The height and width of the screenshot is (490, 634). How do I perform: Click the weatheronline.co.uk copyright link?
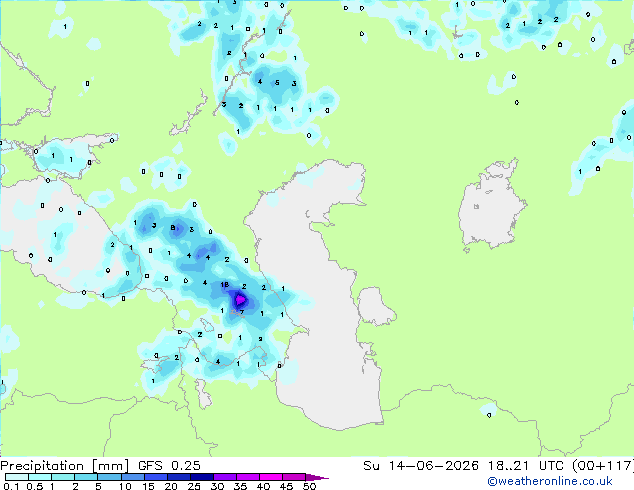pyautogui.click(x=550, y=481)
